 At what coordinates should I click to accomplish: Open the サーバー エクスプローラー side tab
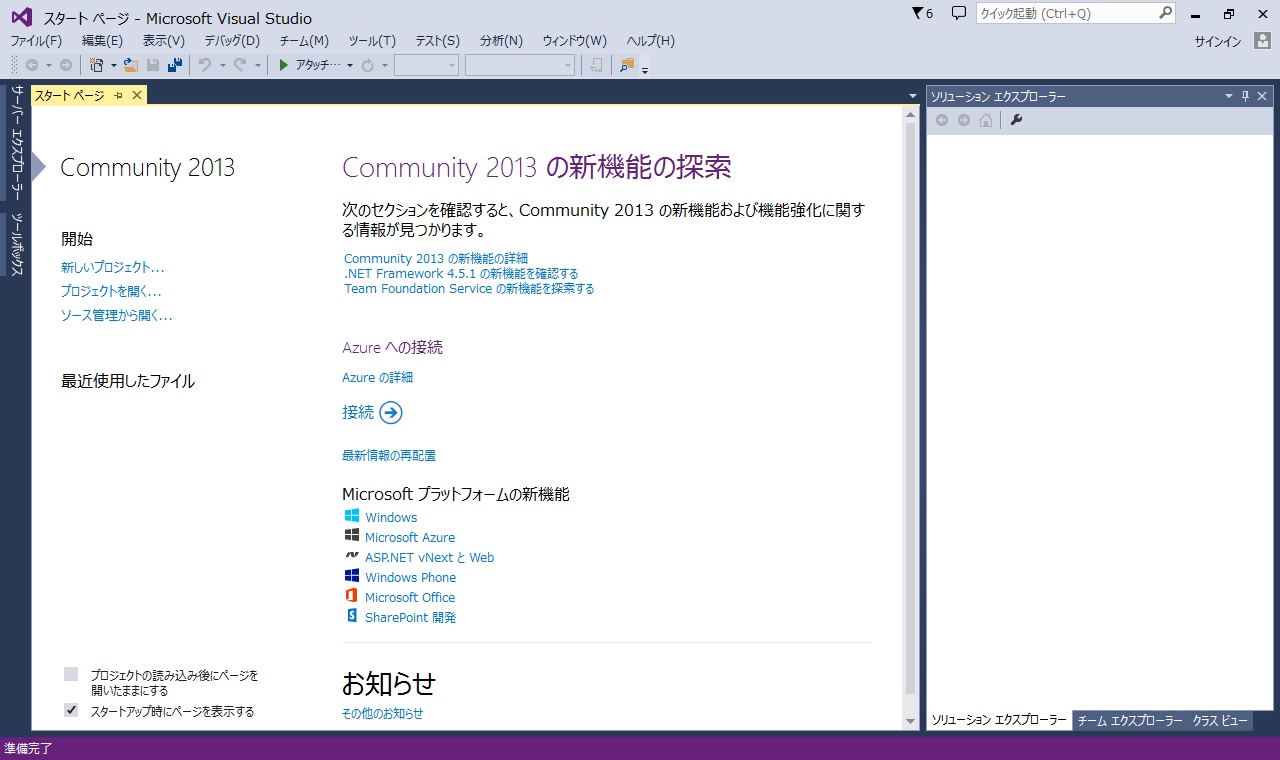(16, 144)
